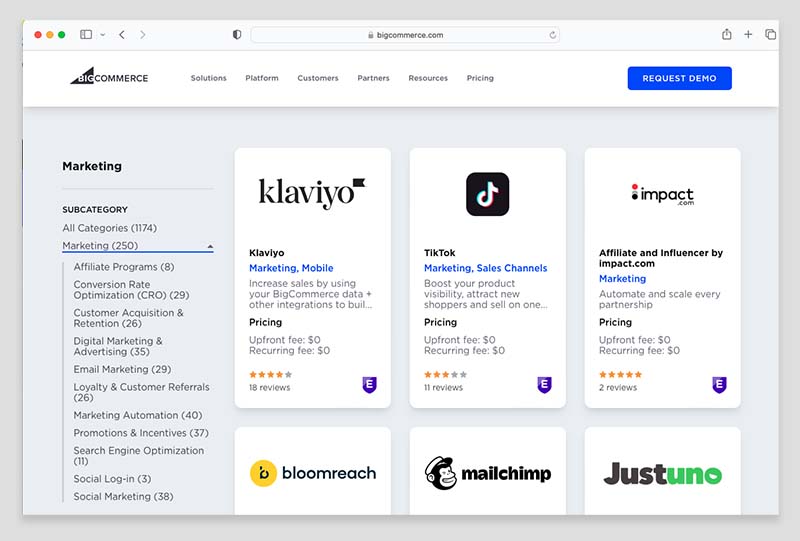Open the Solutions menu

pyautogui.click(x=209, y=78)
